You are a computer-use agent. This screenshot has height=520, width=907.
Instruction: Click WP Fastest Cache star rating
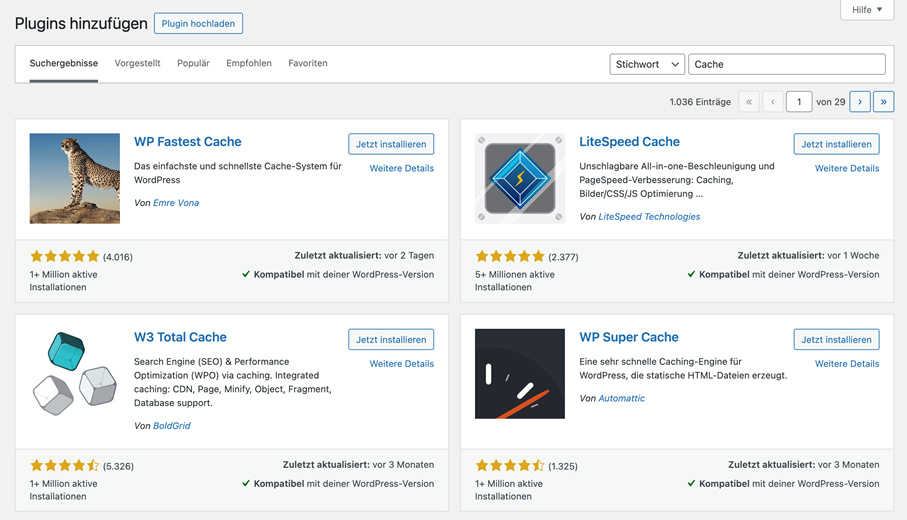pyautogui.click(x=65, y=256)
